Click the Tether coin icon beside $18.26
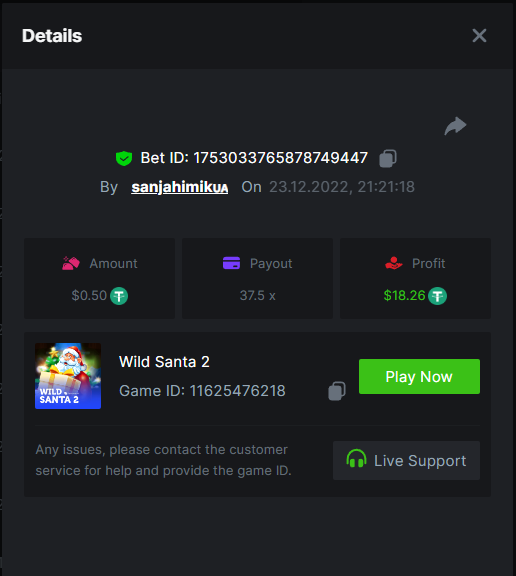The width and height of the screenshot is (516, 576). click(x=437, y=296)
